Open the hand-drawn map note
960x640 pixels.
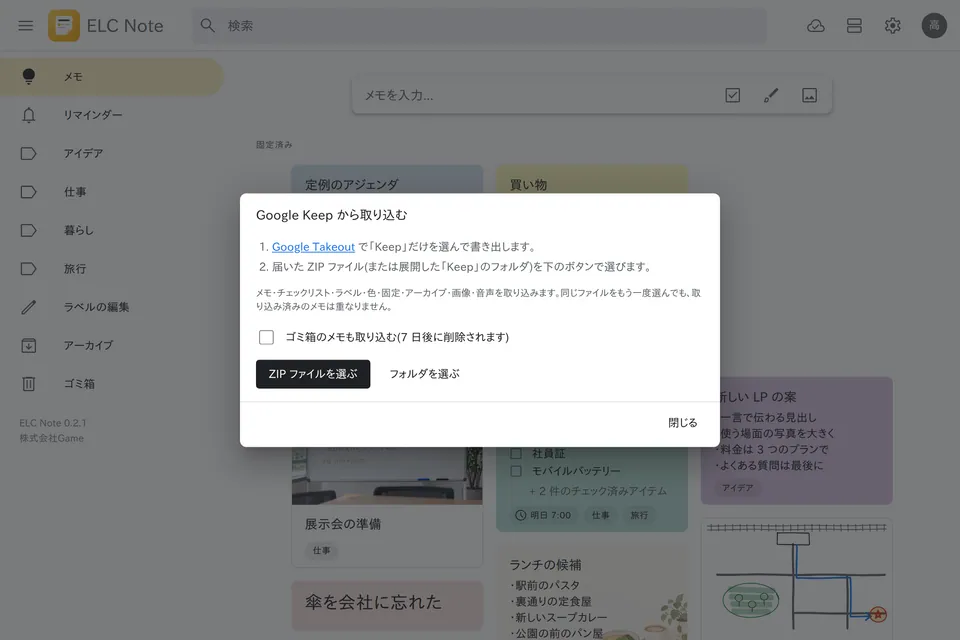797,579
